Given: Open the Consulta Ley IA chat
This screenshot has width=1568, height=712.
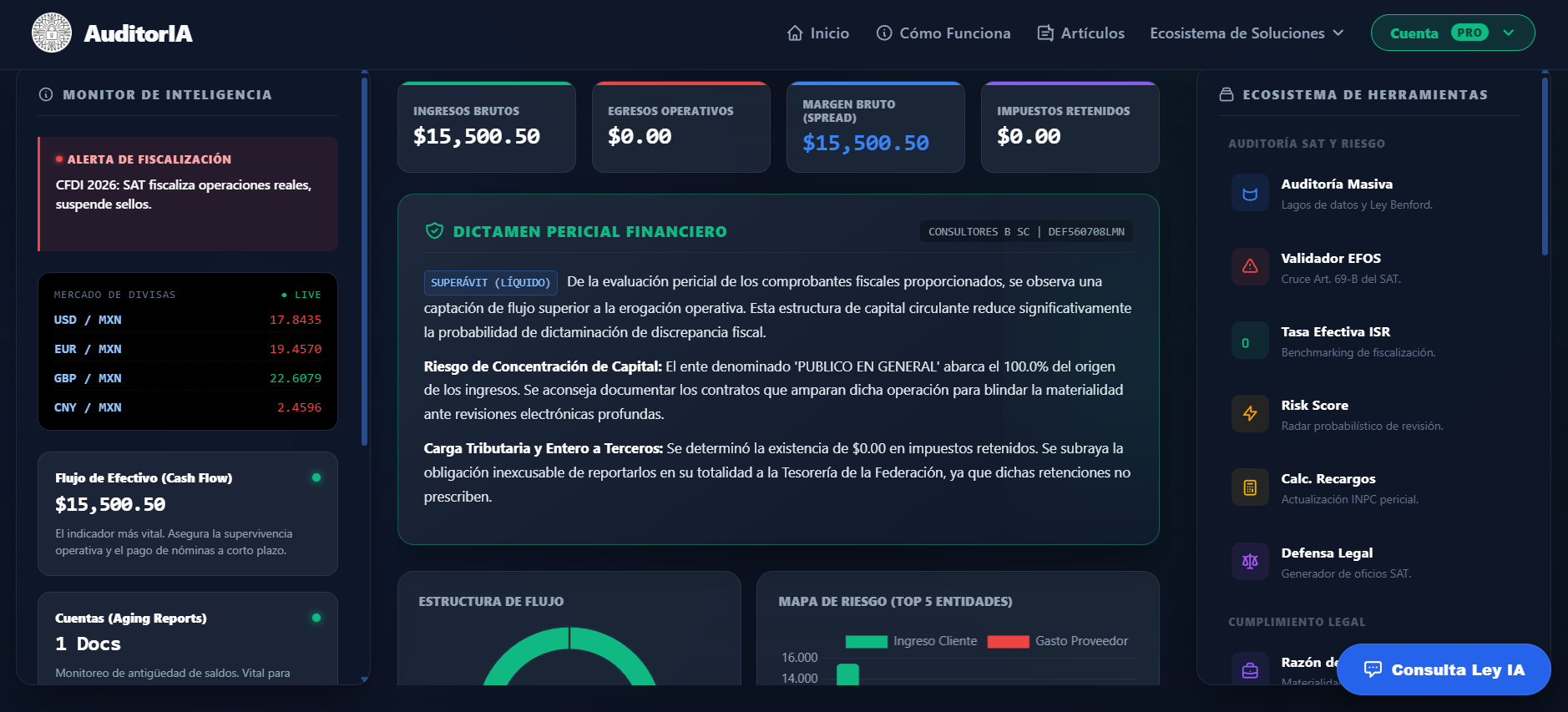Looking at the screenshot, I should coord(1444,669).
